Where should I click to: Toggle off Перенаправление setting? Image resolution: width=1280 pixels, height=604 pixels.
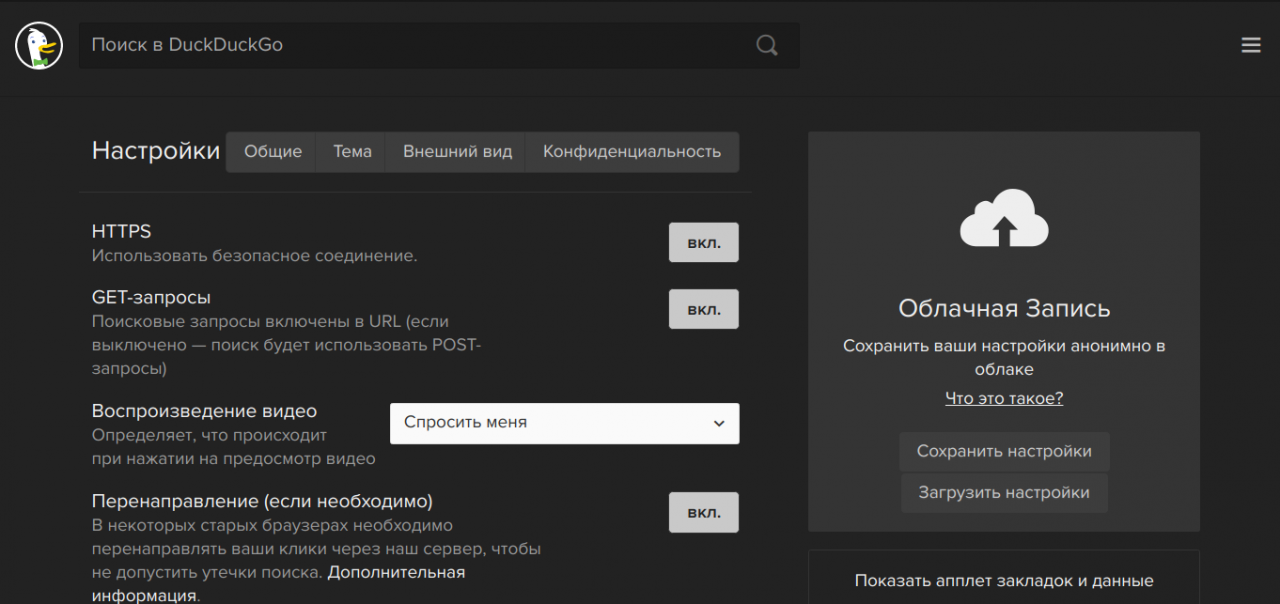tap(703, 512)
